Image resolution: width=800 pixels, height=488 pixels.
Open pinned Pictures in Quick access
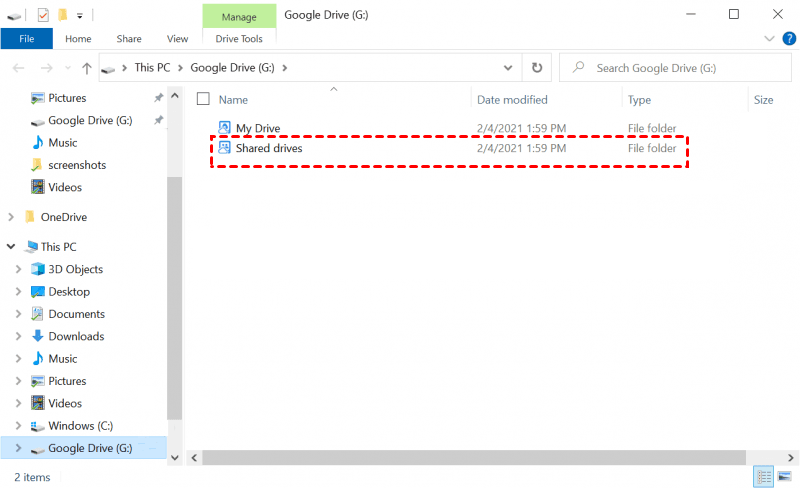tap(67, 98)
